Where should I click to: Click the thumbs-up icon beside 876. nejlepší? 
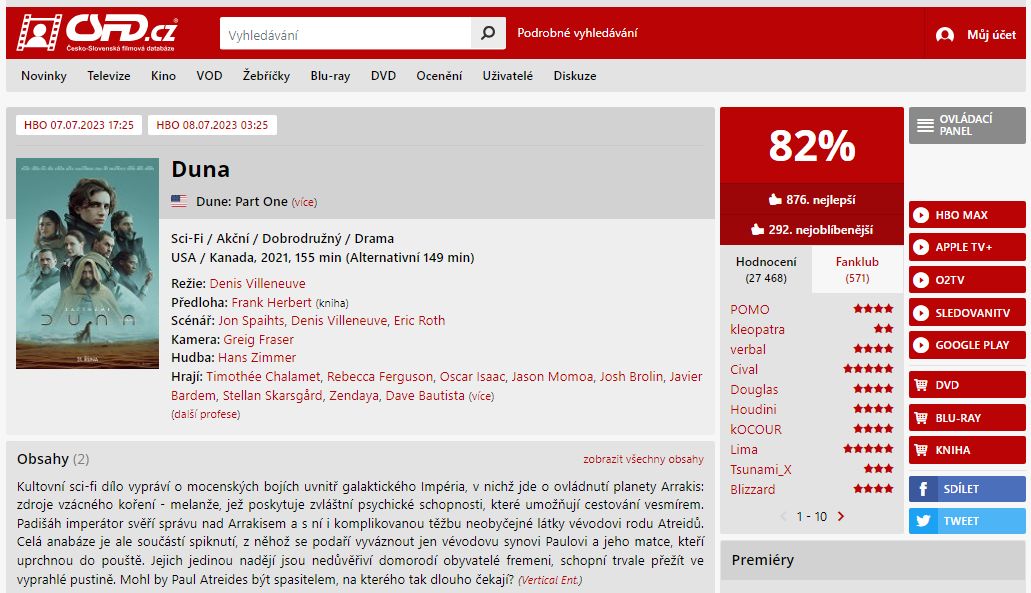click(x=775, y=199)
